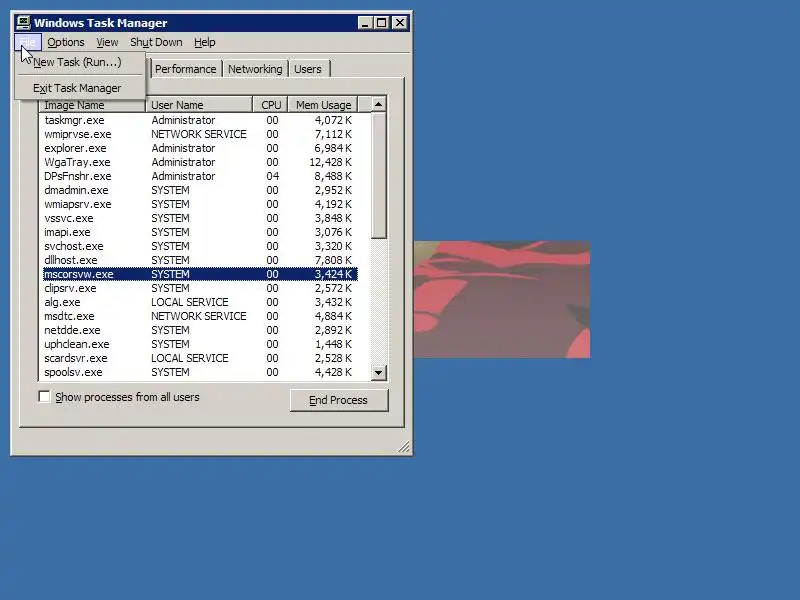Switch to the Performance tab
This screenshot has width=800, height=600.
185,69
